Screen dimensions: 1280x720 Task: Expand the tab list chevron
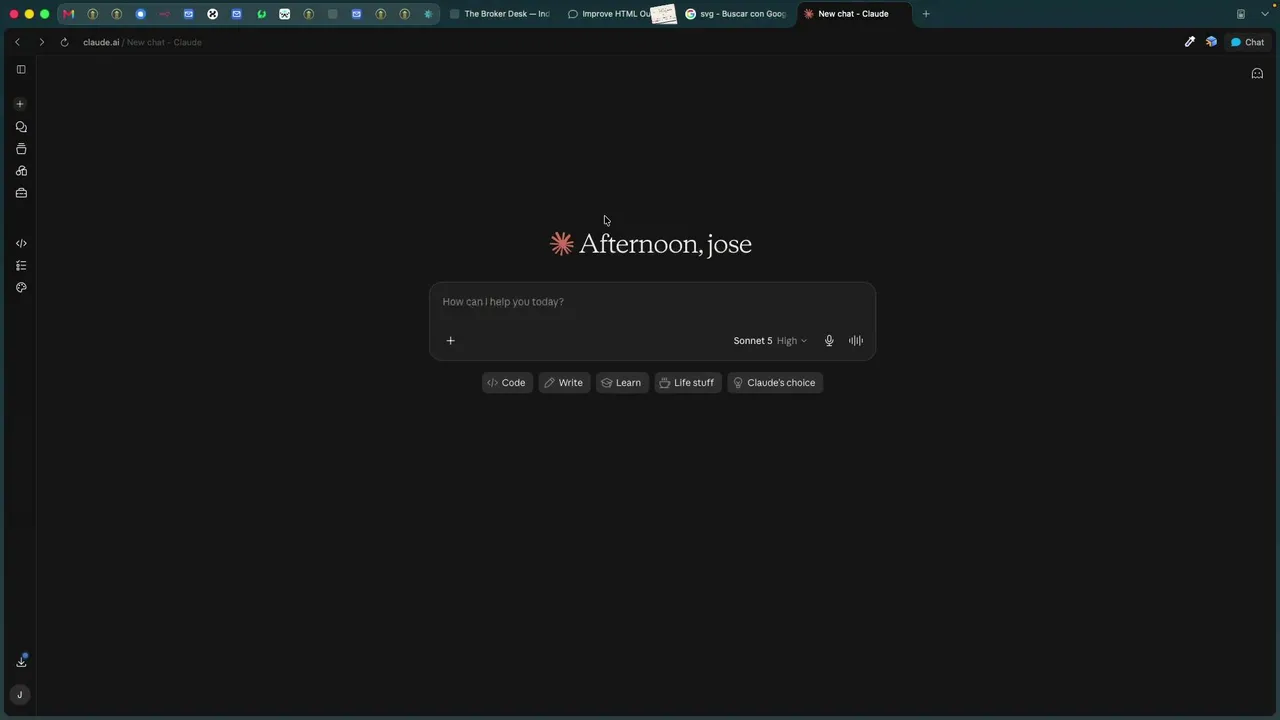pos(1265,14)
